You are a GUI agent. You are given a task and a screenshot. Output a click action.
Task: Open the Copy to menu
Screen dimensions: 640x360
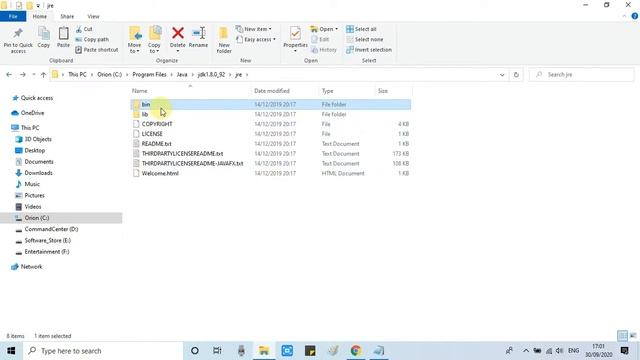coord(154,40)
